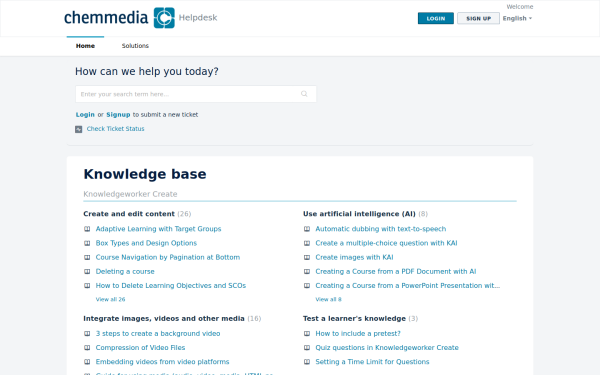
Task: Open the Use artificial intelligence (AI) folder
Action: pos(359,214)
